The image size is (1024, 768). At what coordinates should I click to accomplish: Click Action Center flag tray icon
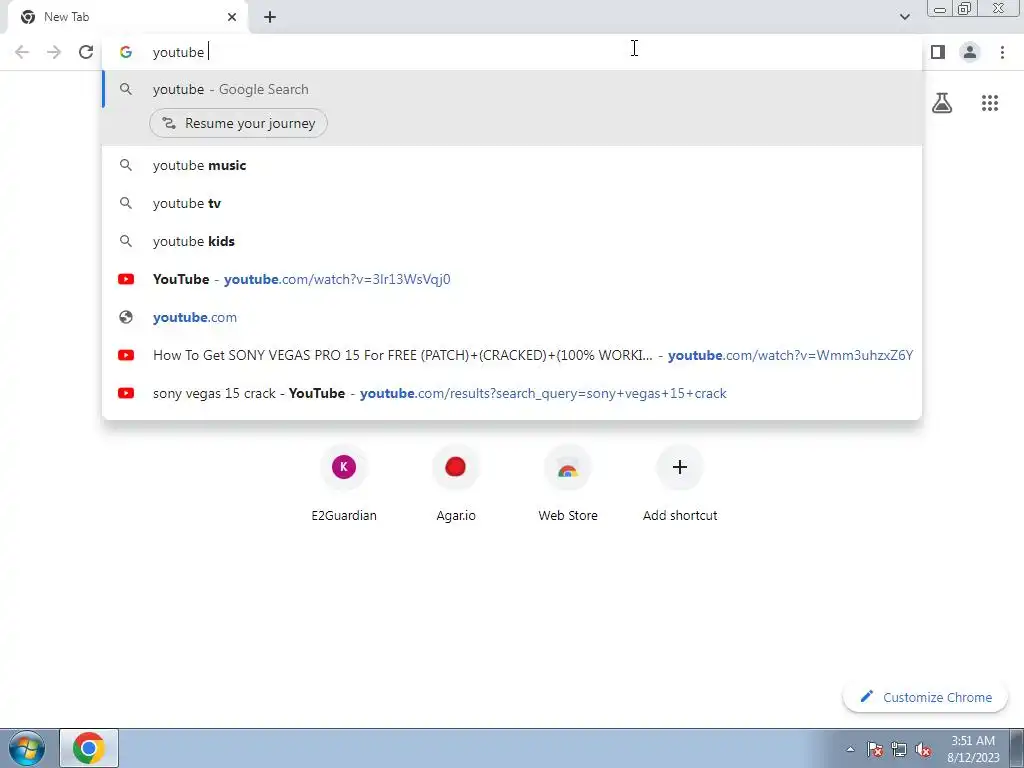[875, 749]
